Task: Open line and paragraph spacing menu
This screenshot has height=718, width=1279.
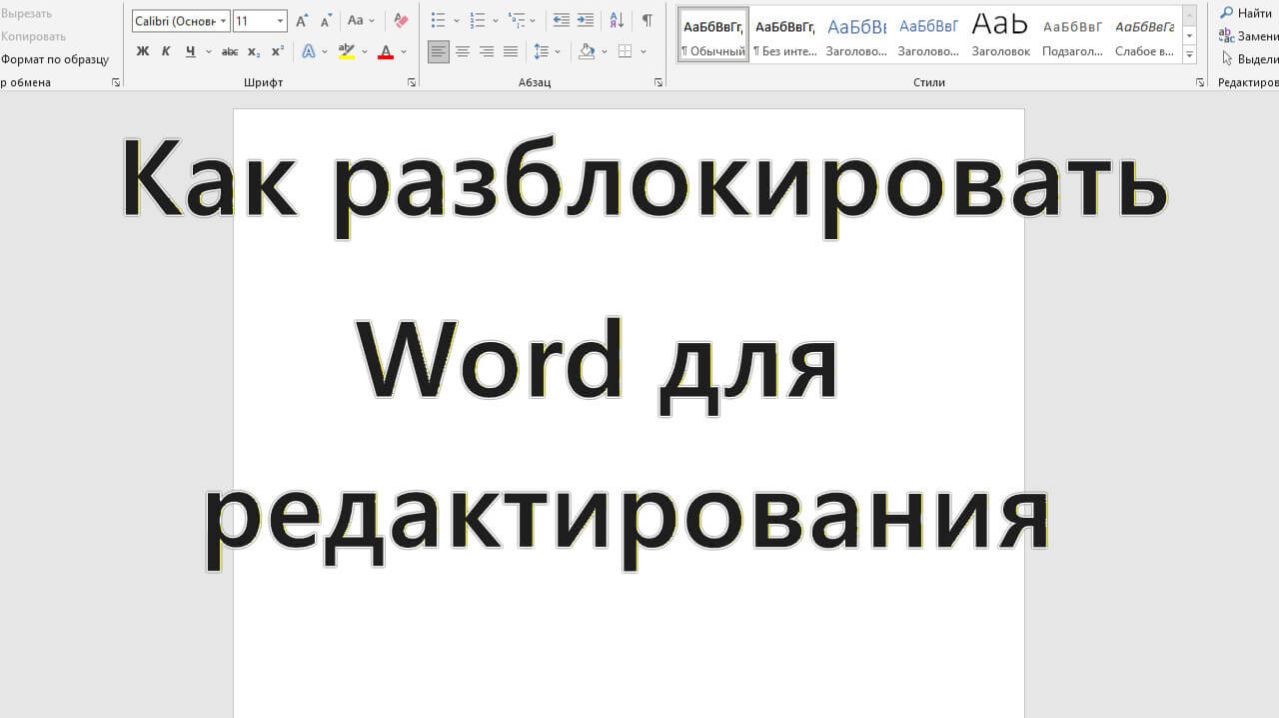Action: (546, 51)
